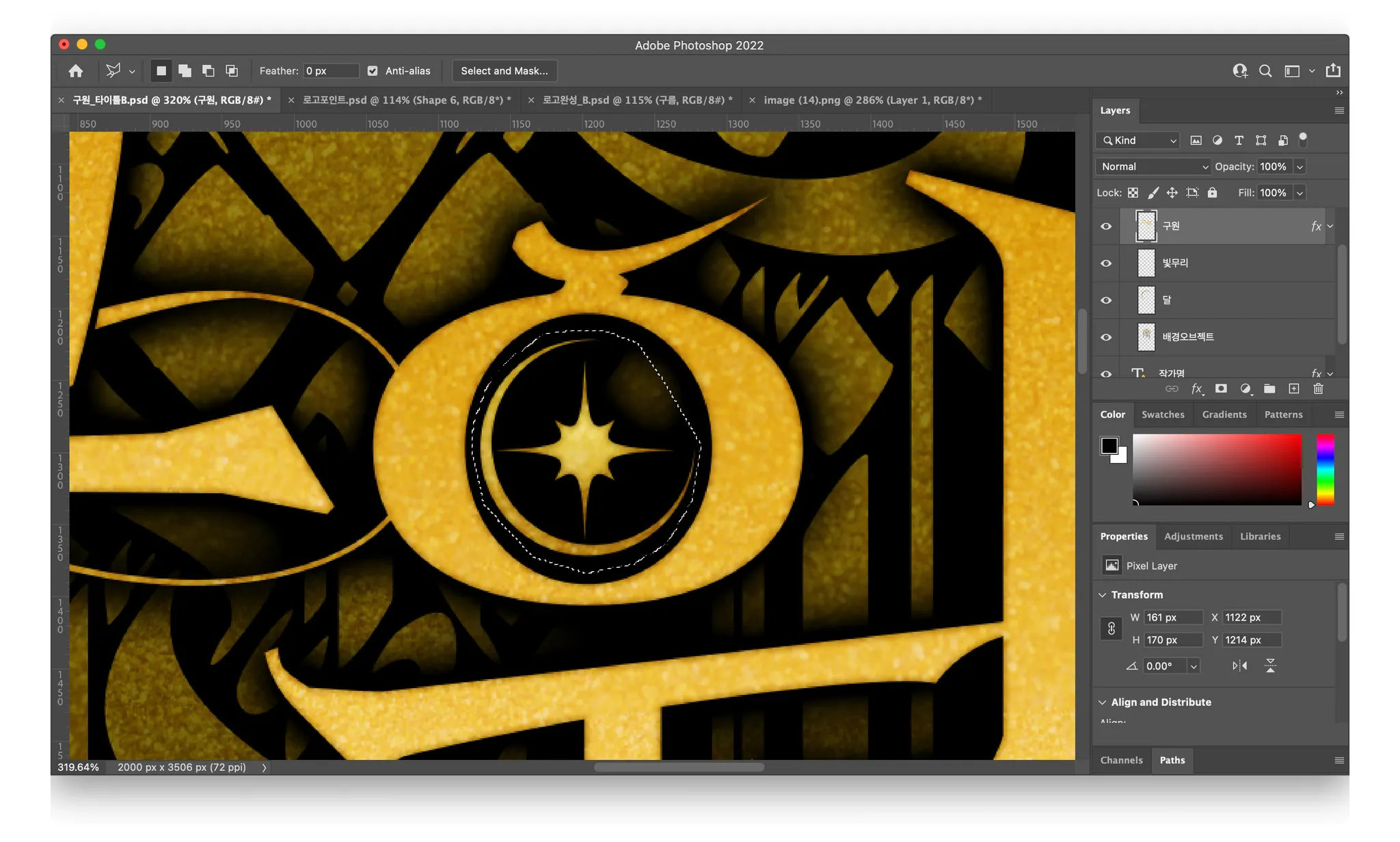Screen dimensions: 1400x842
Task: Switch to the Swatches tab
Action: (x=1163, y=415)
